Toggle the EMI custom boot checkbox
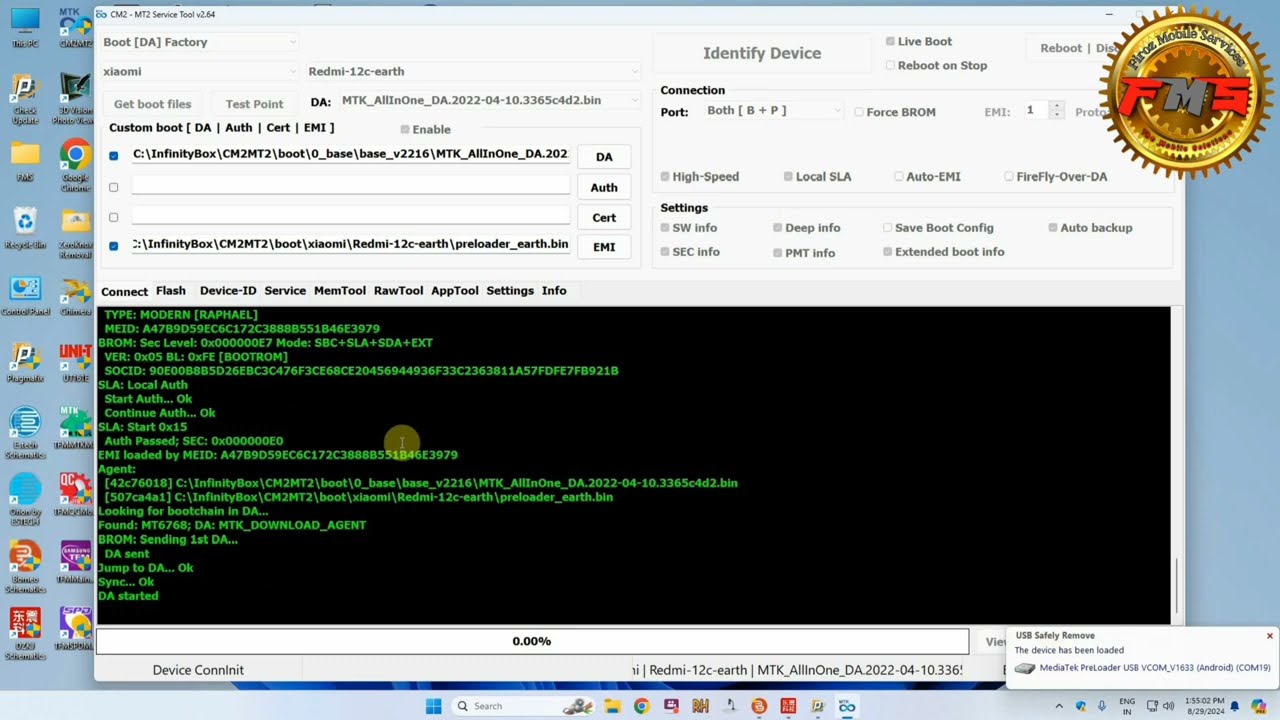 (113, 246)
